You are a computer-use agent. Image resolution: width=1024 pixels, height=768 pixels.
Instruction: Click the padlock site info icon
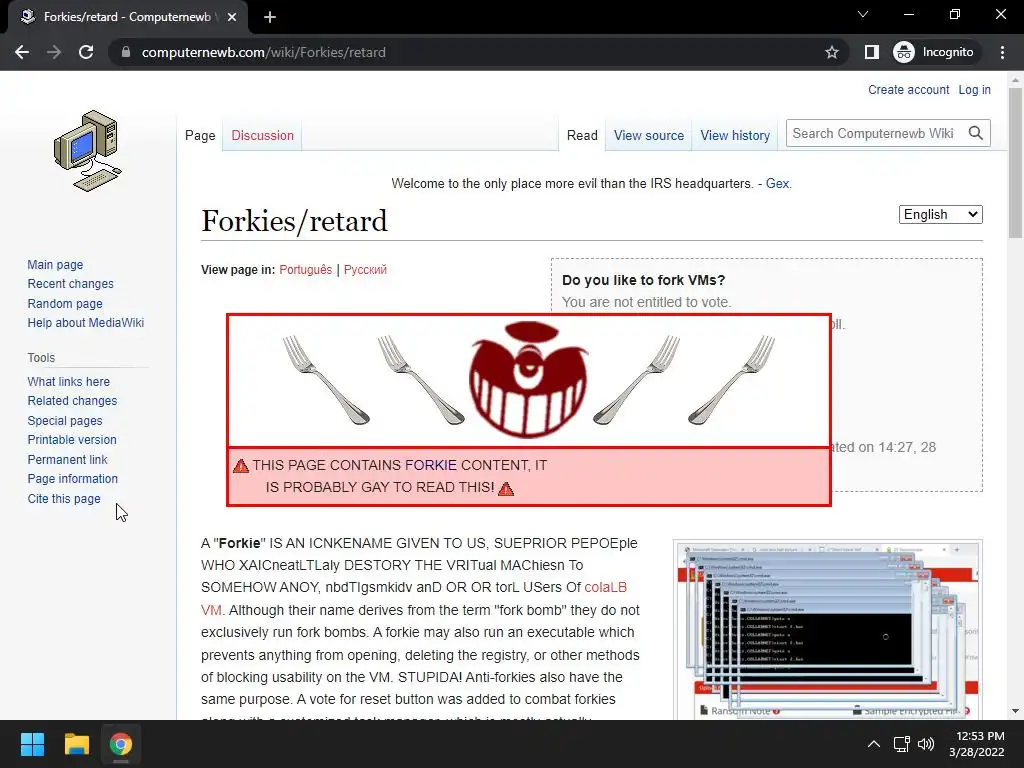[126, 52]
